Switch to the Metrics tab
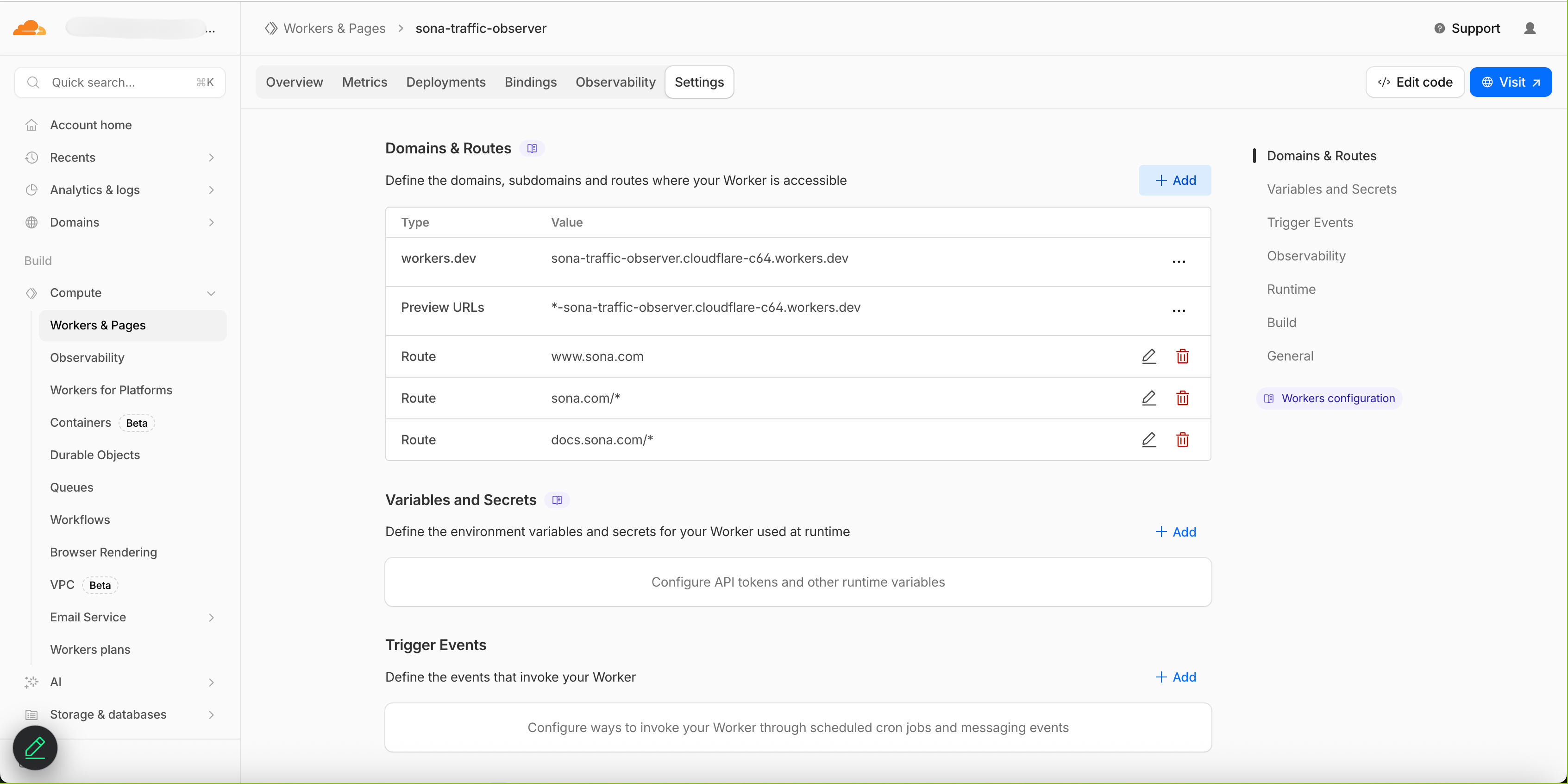 tap(364, 82)
